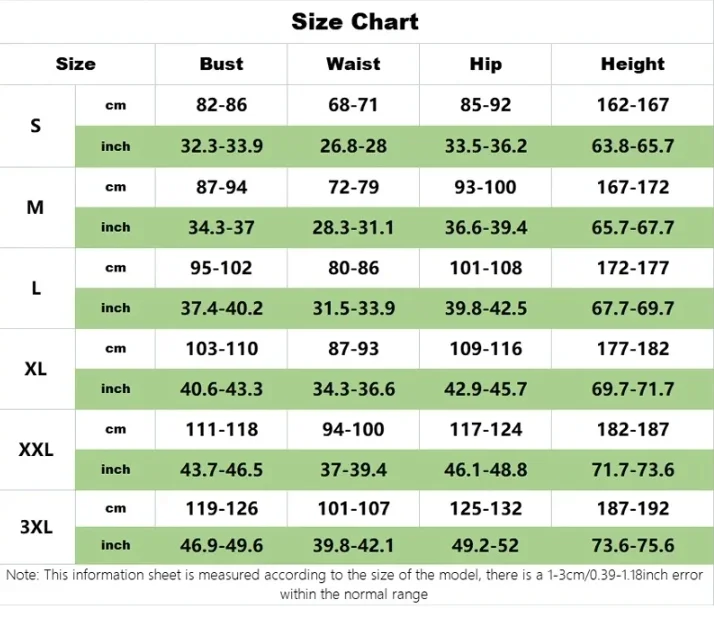Click waist cell 28.3-31.1 inch value
The width and height of the screenshot is (714, 618).
point(353,227)
